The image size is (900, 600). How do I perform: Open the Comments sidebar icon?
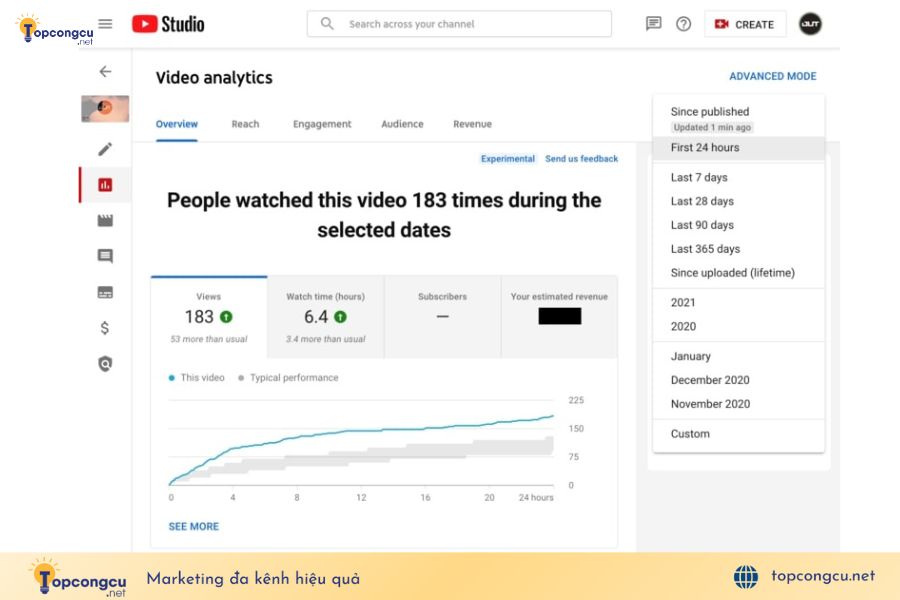[105, 256]
